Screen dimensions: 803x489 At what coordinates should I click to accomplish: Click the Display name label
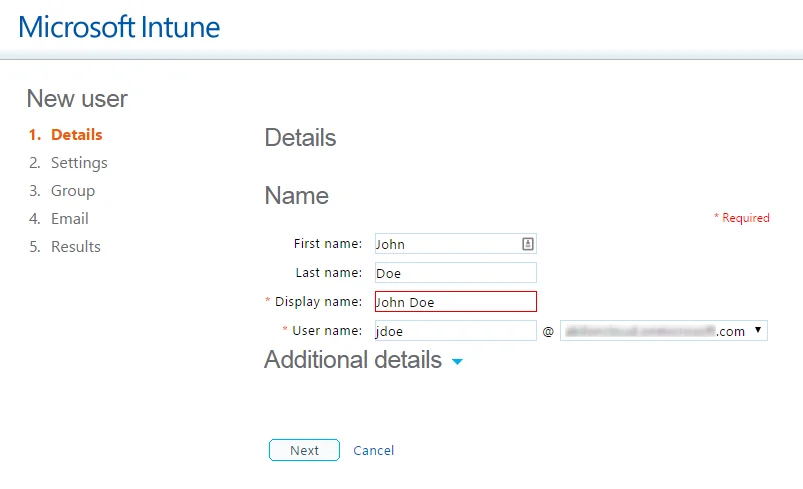318,302
